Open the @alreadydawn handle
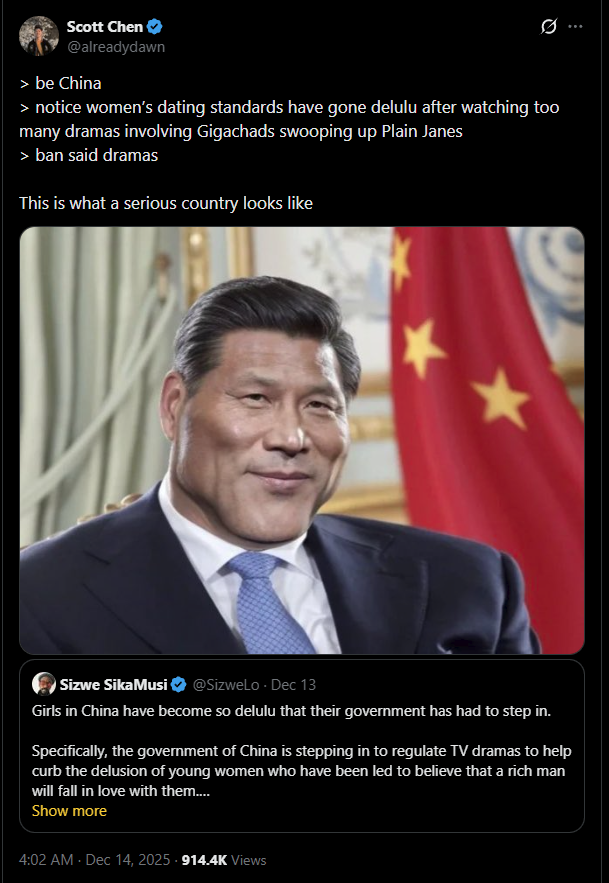609x883 pixels. [x=115, y=47]
